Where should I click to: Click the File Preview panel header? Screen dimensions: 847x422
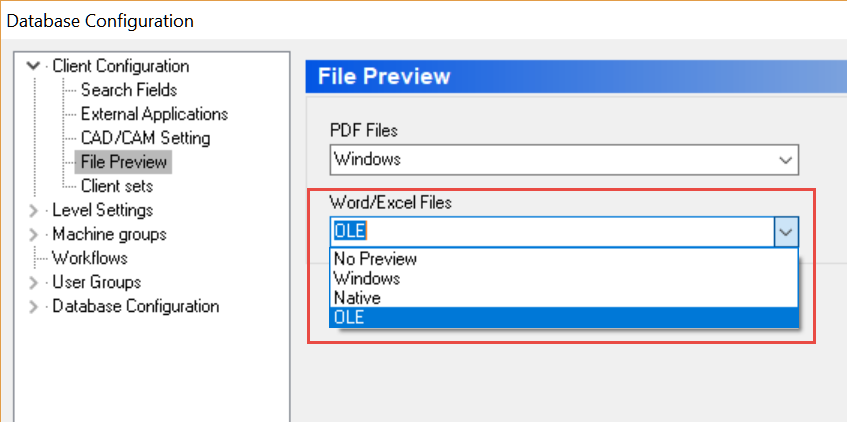(576, 76)
